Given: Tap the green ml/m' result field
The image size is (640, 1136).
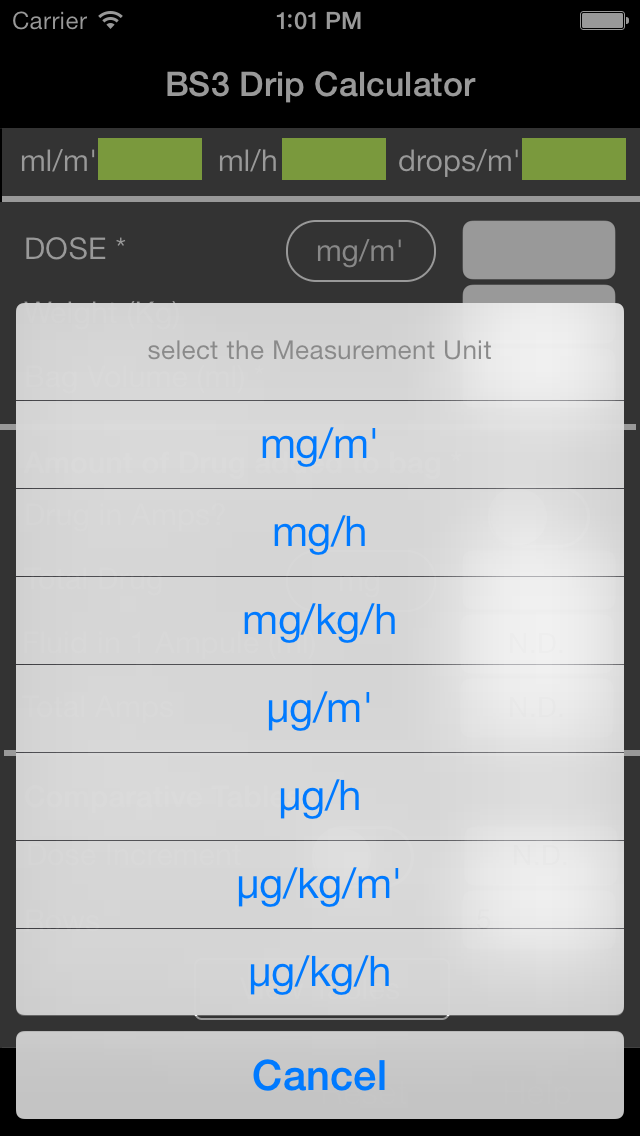Looking at the screenshot, I should tap(150, 160).
